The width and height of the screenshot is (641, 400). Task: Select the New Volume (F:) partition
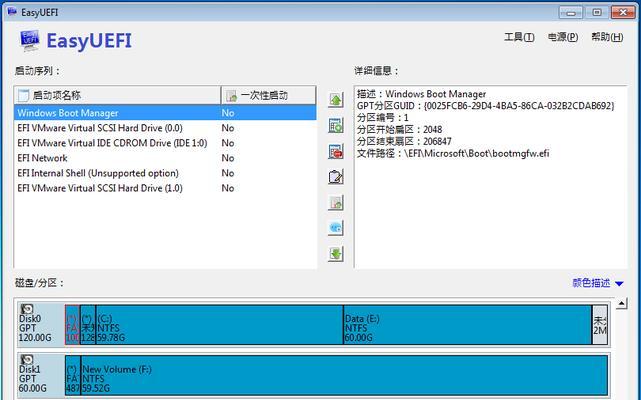pos(344,375)
